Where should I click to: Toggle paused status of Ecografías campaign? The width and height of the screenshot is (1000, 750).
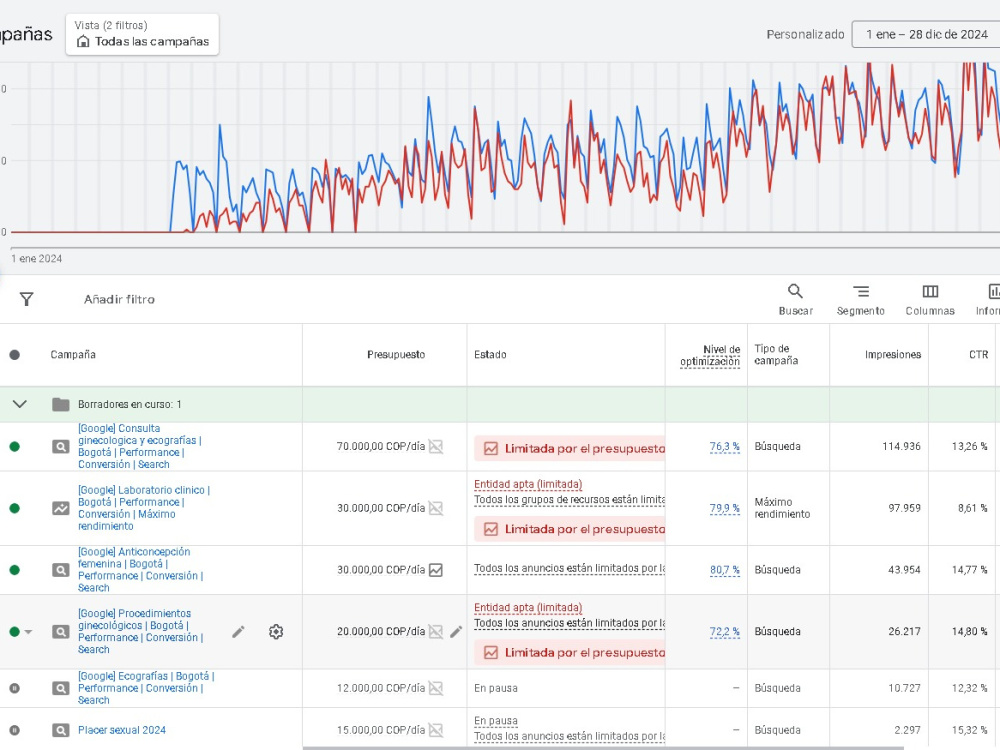[15, 688]
